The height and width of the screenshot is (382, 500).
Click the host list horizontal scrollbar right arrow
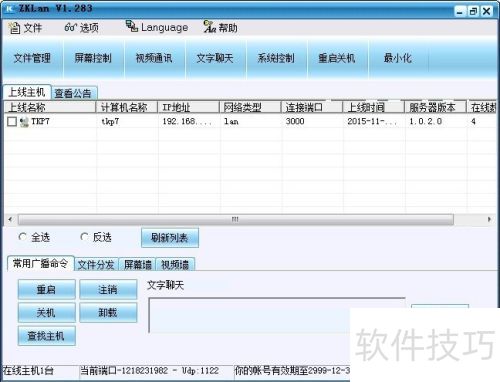tap(489, 219)
